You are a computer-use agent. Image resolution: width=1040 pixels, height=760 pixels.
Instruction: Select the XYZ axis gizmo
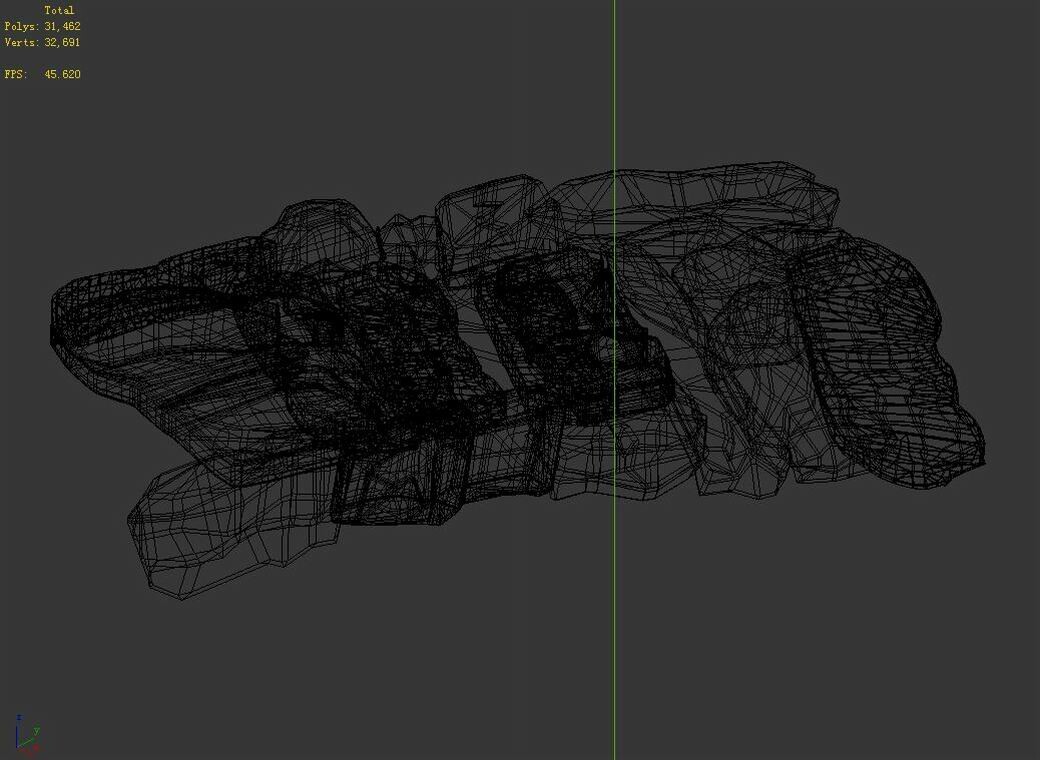click(x=28, y=735)
